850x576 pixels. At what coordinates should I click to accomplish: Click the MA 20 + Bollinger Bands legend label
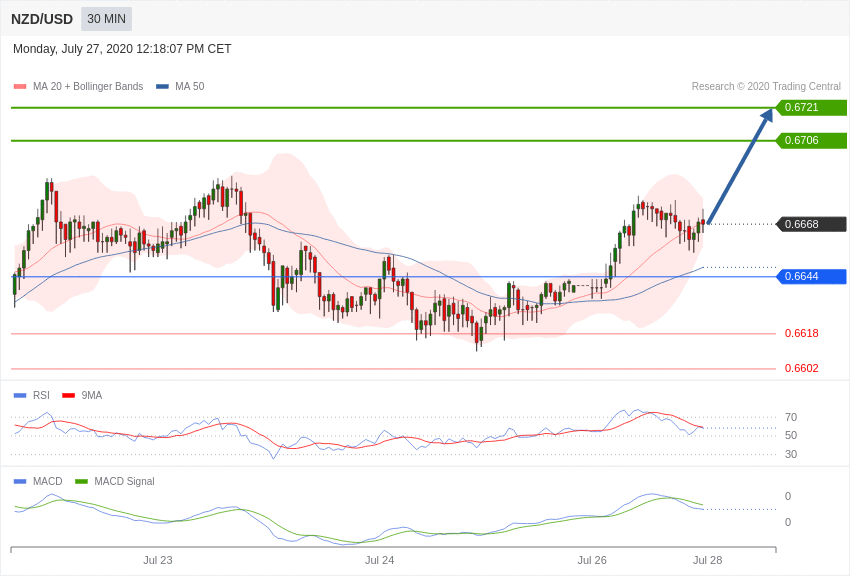[88, 86]
